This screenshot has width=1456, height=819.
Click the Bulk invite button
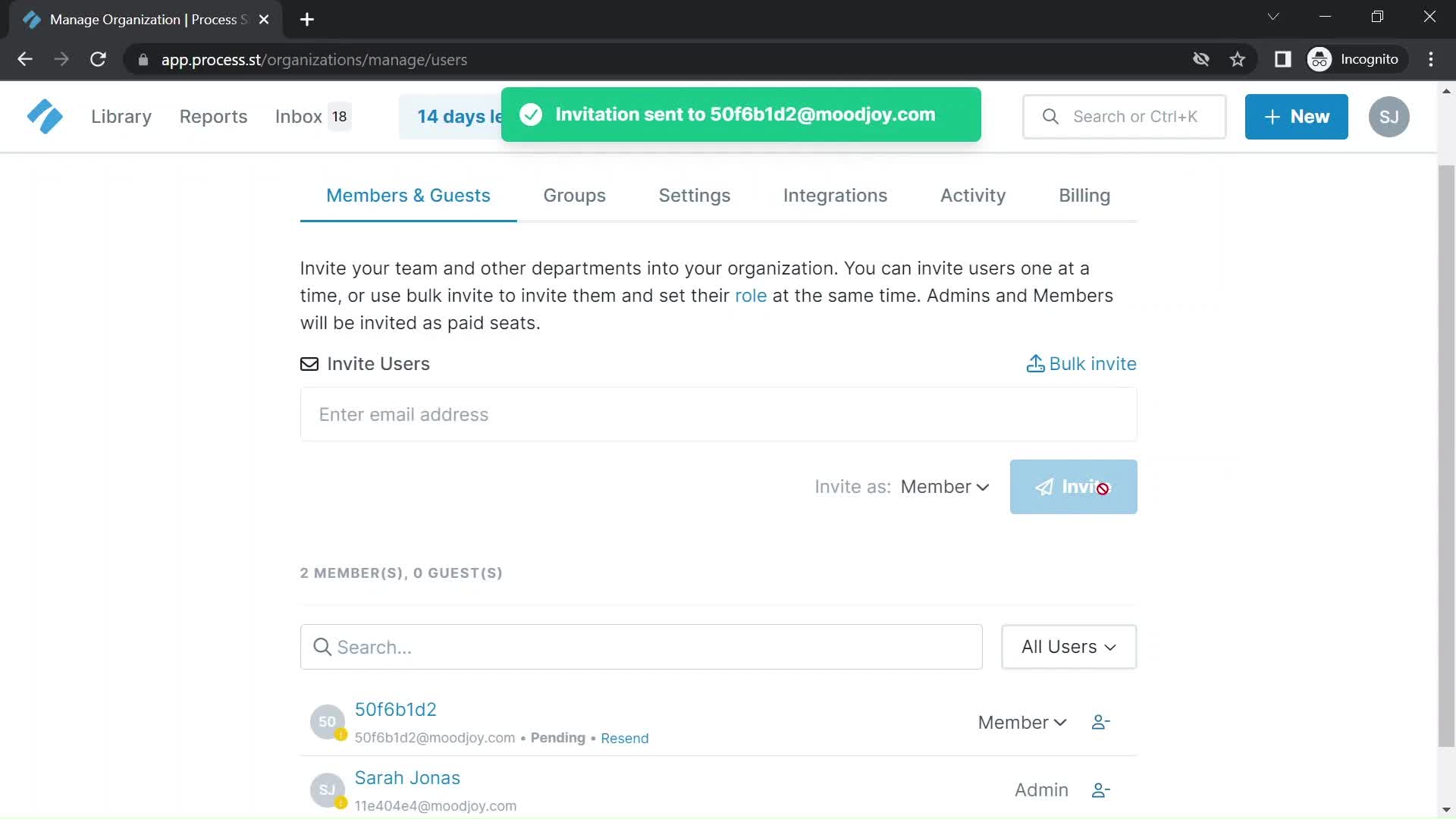tap(1083, 363)
